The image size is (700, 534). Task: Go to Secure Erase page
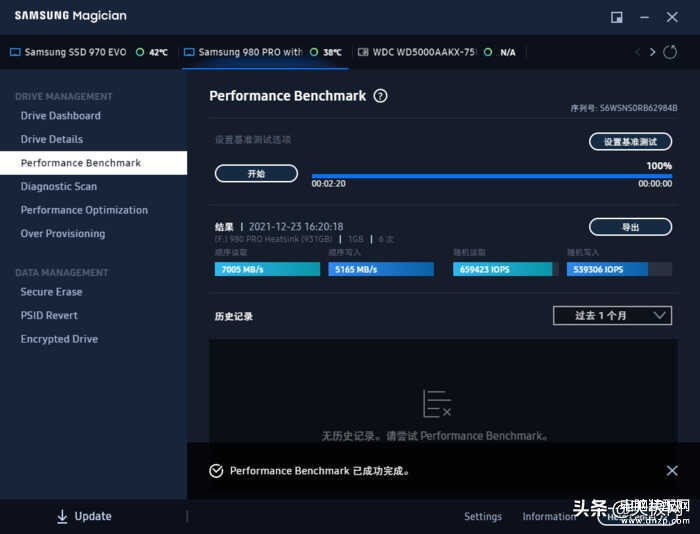pyautogui.click(x=52, y=292)
